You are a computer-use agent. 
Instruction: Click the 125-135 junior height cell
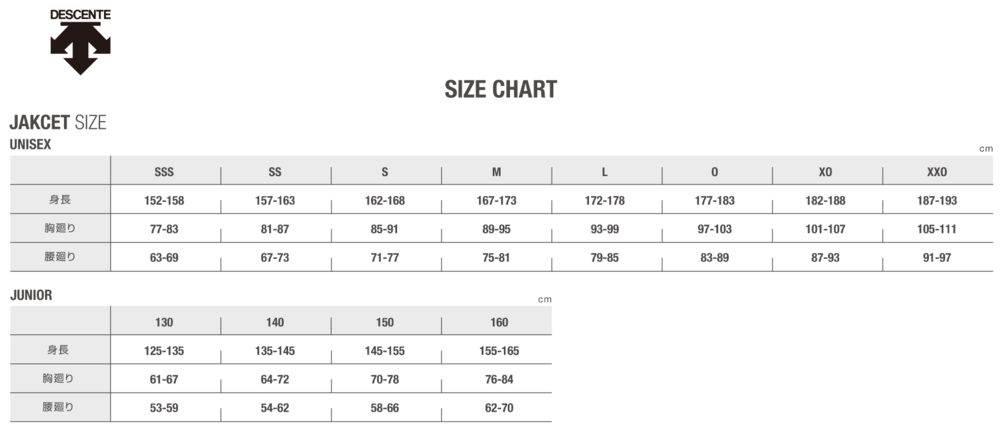(x=164, y=351)
